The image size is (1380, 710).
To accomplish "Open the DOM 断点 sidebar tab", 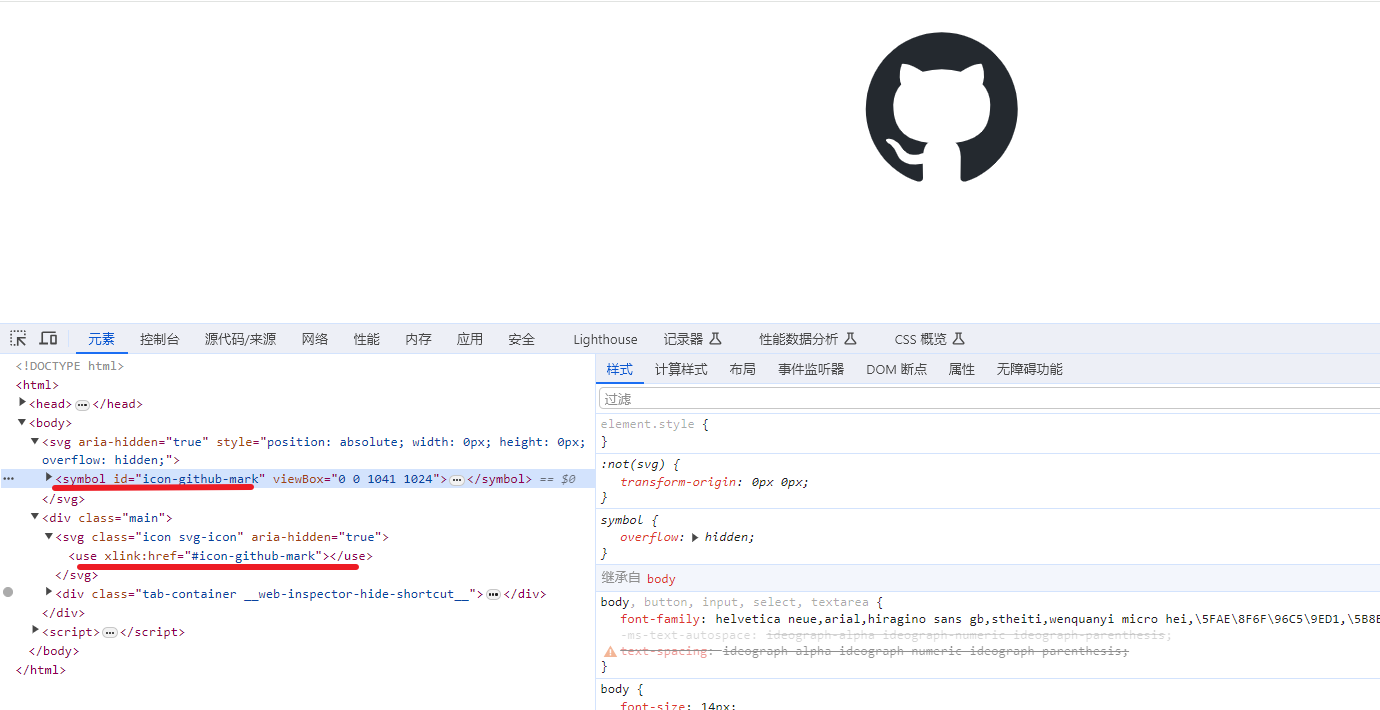I will click(896, 369).
